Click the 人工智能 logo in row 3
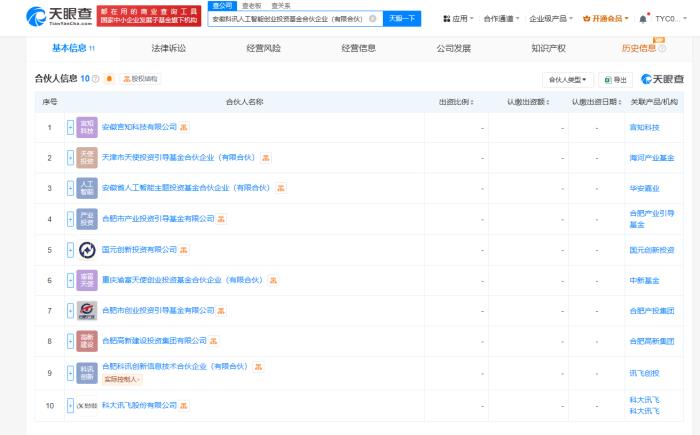Viewport: 700px width, 435px height. point(87,188)
